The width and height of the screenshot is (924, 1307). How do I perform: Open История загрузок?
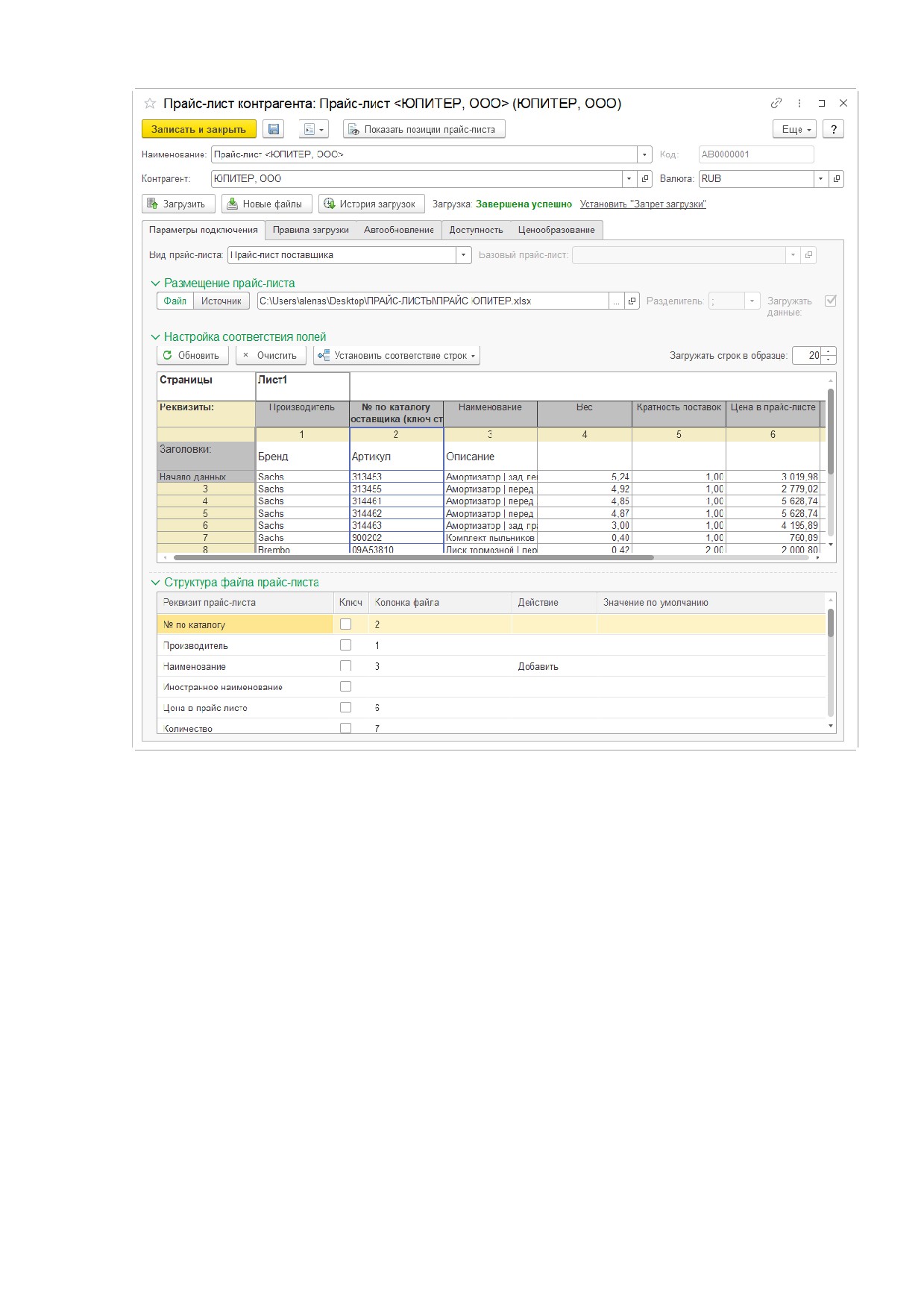click(x=371, y=204)
